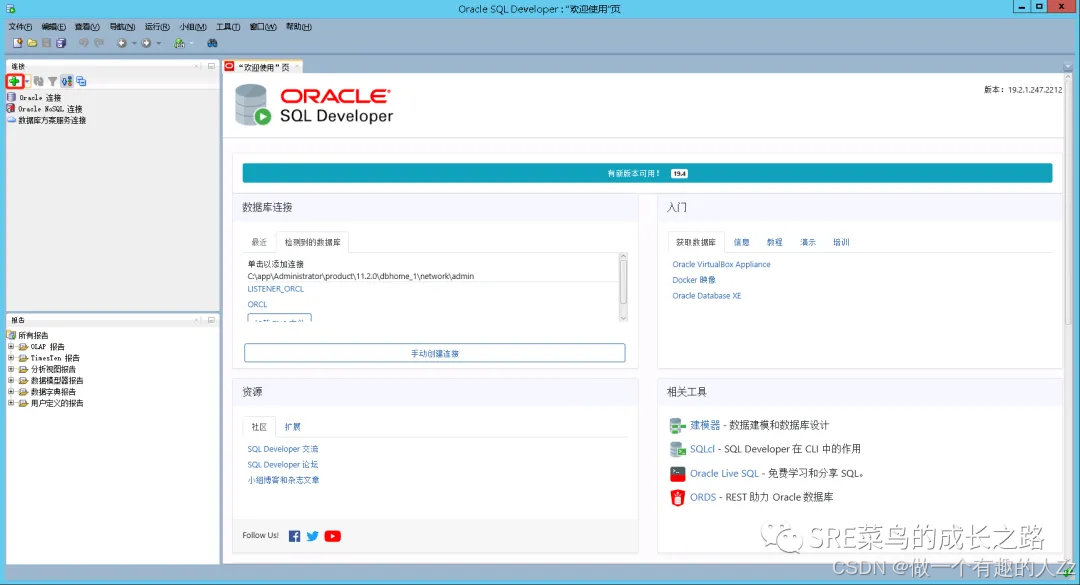Image resolution: width=1080 pixels, height=585 pixels.
Task: Click the New file toolbar icon
Action: [17, 43]
